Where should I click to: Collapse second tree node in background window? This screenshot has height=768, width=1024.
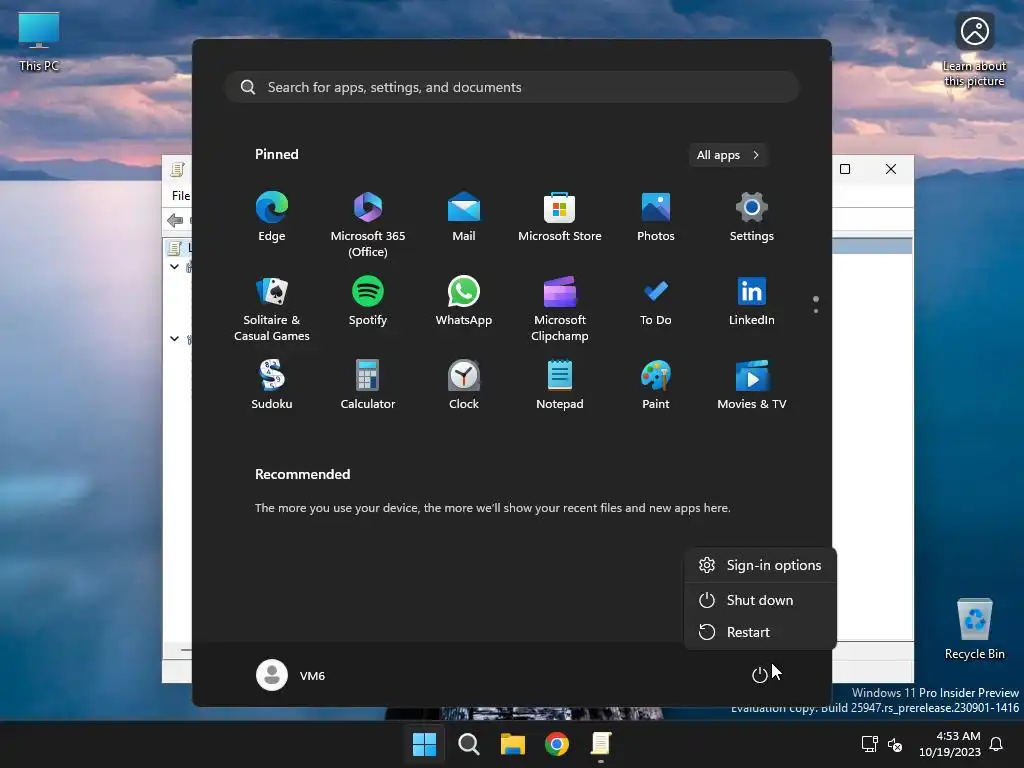pos(174,338)
